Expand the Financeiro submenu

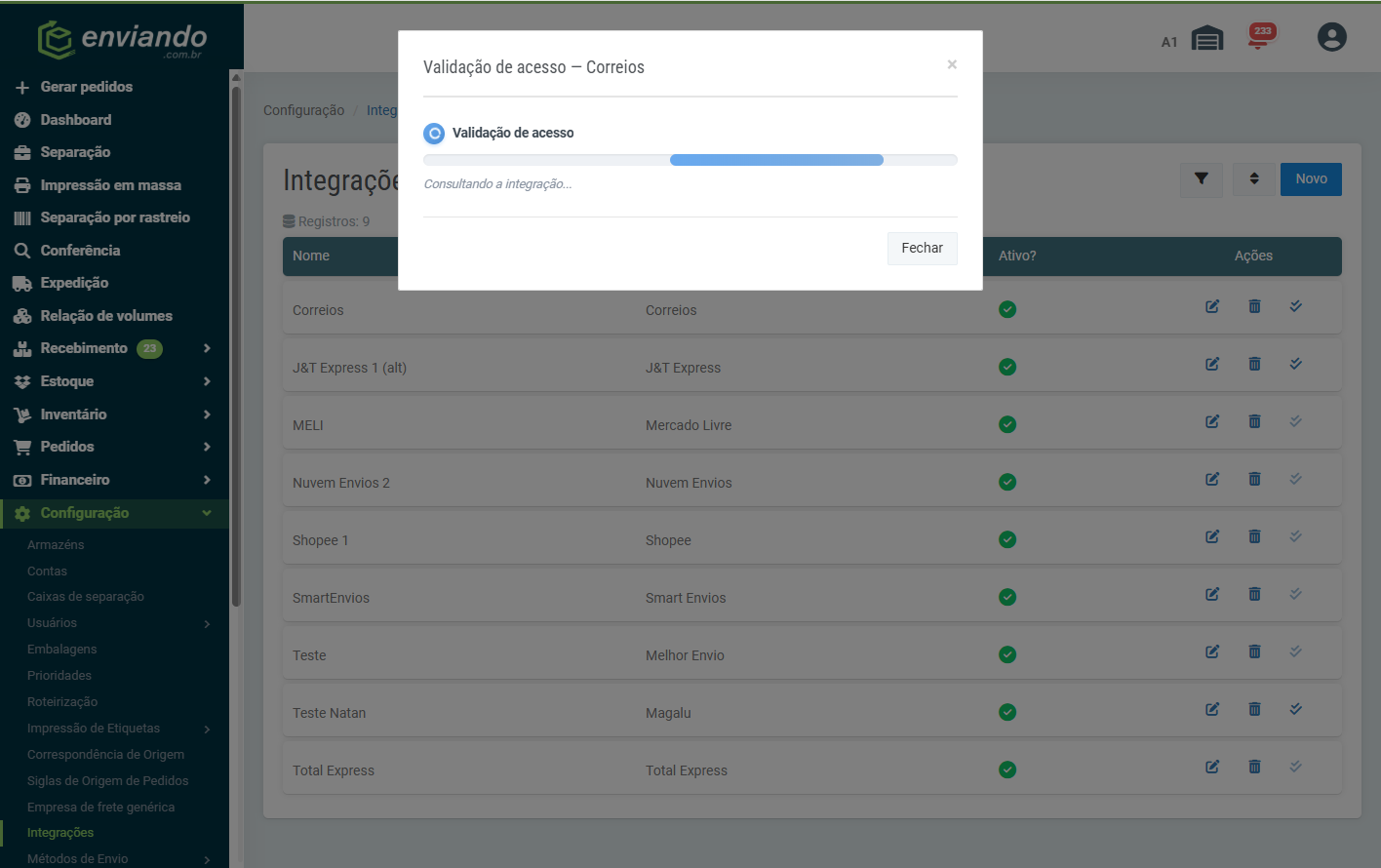tap(114, 480)
